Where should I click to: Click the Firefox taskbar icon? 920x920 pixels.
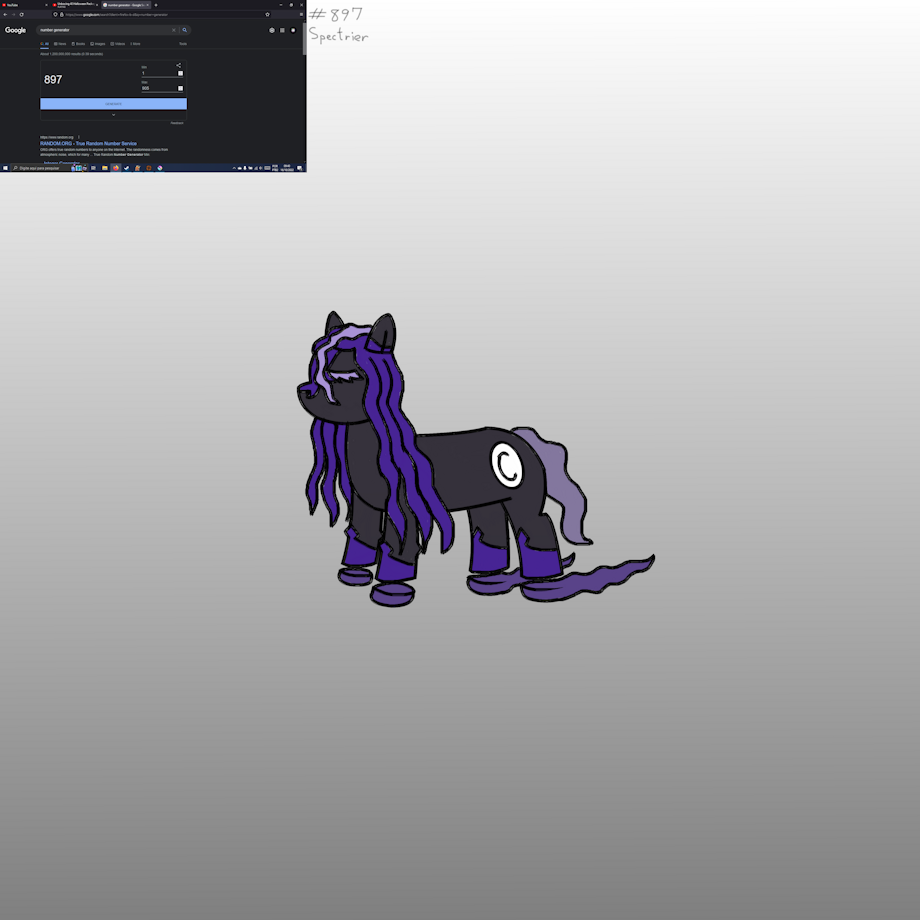point(116,168)
